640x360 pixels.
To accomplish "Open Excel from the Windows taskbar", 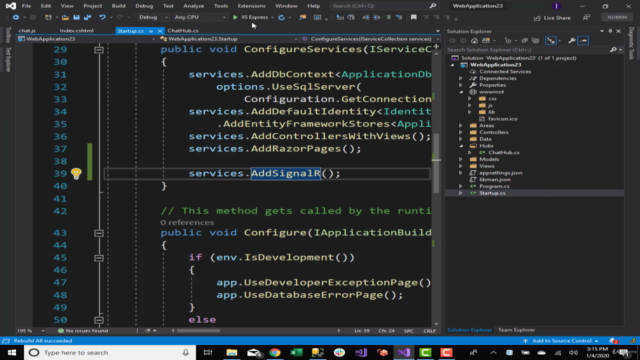I will click(296, 352).
